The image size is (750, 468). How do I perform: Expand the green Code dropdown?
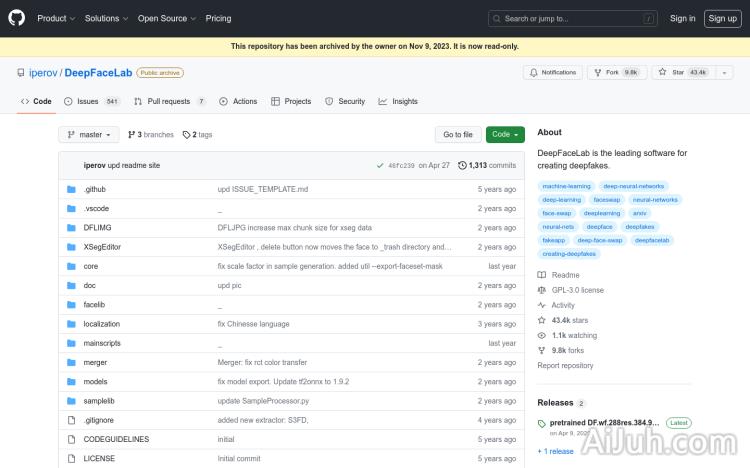505,134
